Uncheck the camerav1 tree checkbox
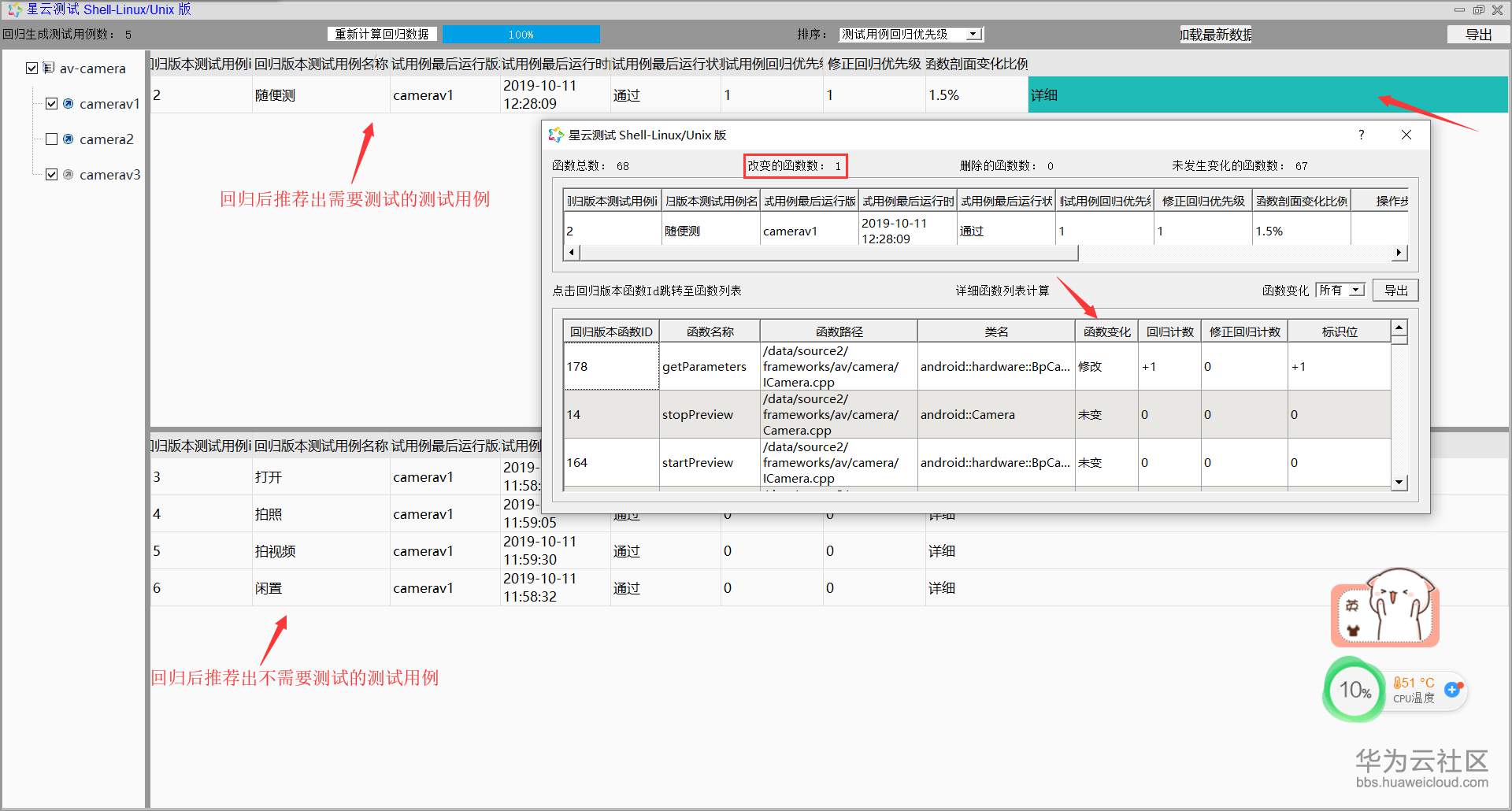The height and width of the screenshot is (811, 1512). pos(51,103)
